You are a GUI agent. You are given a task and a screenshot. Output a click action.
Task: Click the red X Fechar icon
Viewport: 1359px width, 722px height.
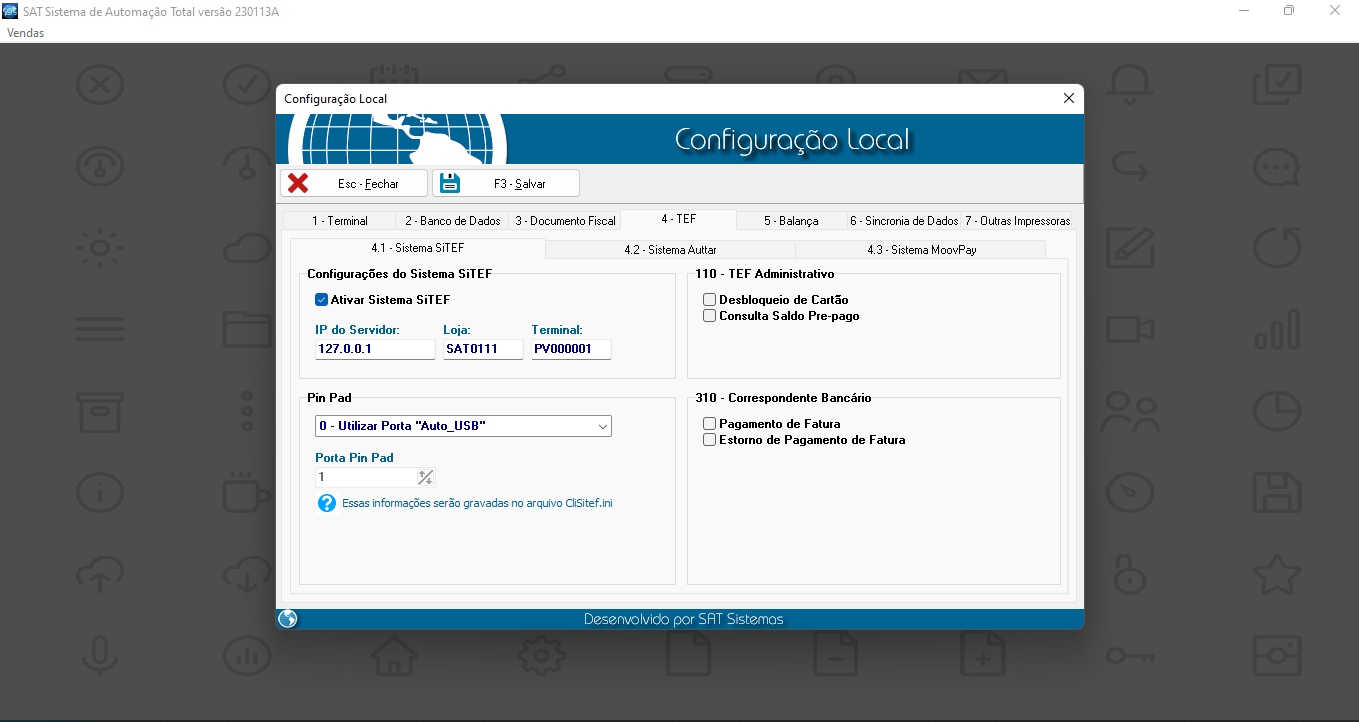point(298,183)
